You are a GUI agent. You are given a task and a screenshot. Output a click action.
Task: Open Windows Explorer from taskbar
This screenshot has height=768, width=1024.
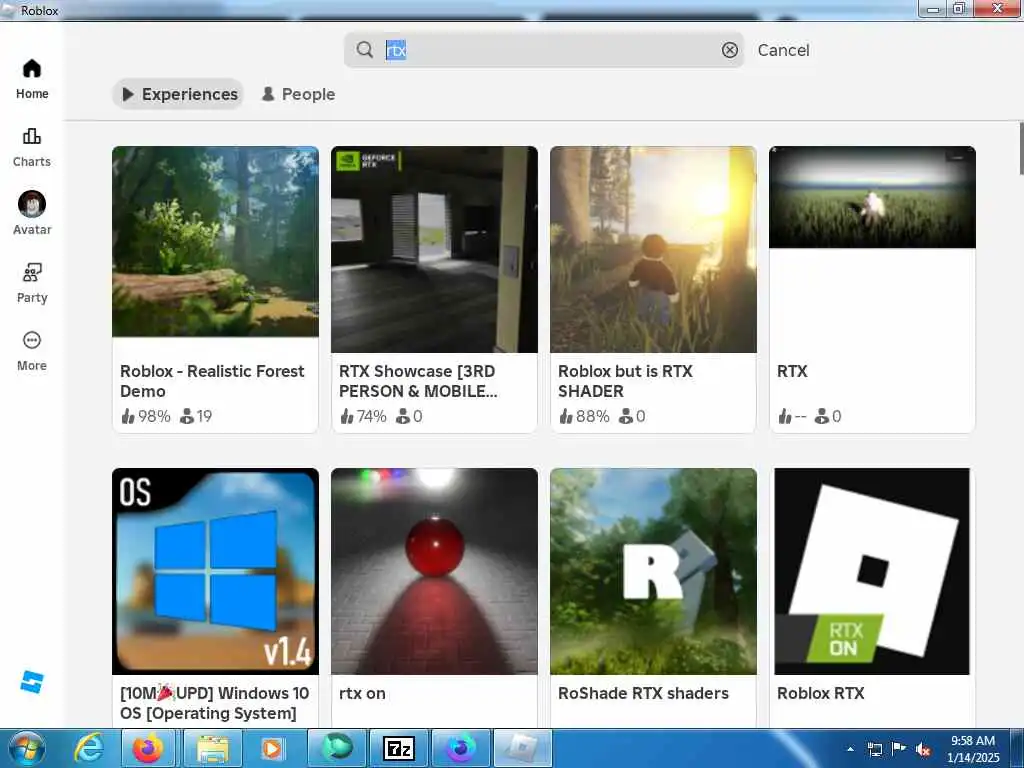tap(213, 748)
